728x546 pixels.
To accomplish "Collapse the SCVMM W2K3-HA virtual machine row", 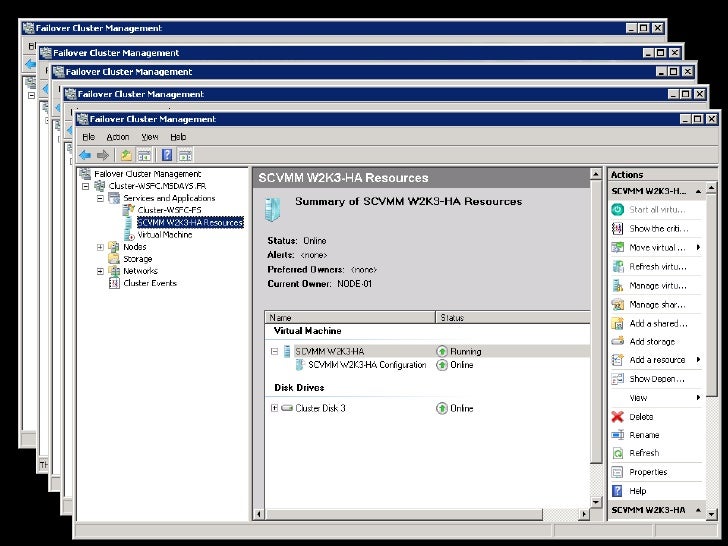I will (x=274, y=352).
